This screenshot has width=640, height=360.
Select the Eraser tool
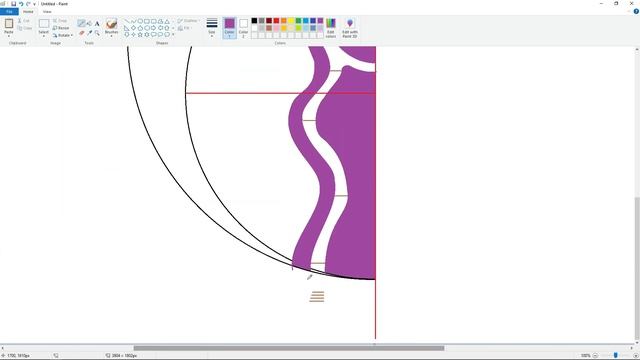(x=82, y=33)
